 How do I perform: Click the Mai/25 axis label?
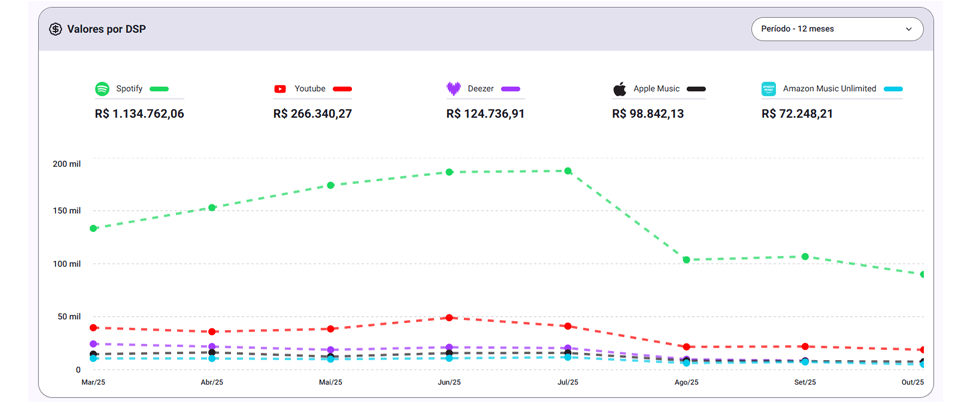coord(331,382)
